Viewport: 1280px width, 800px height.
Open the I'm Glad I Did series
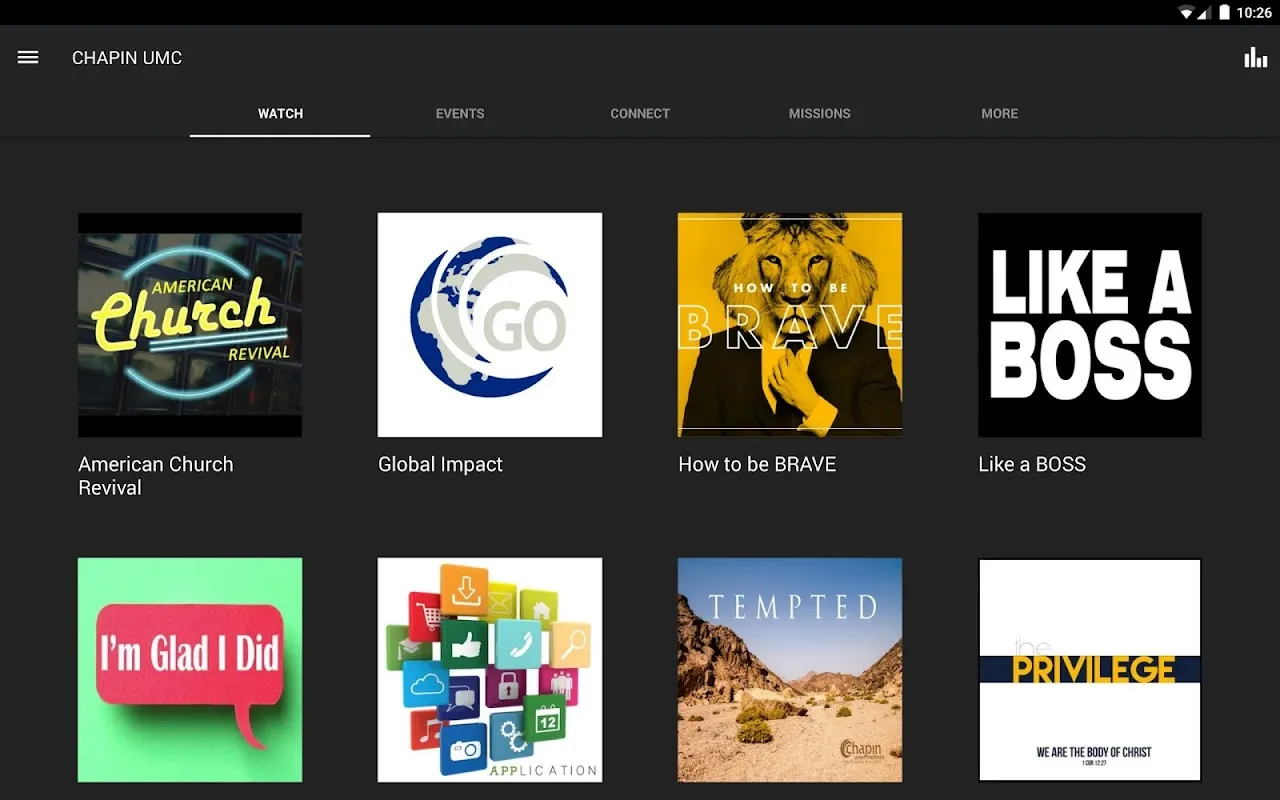[190, 670]
